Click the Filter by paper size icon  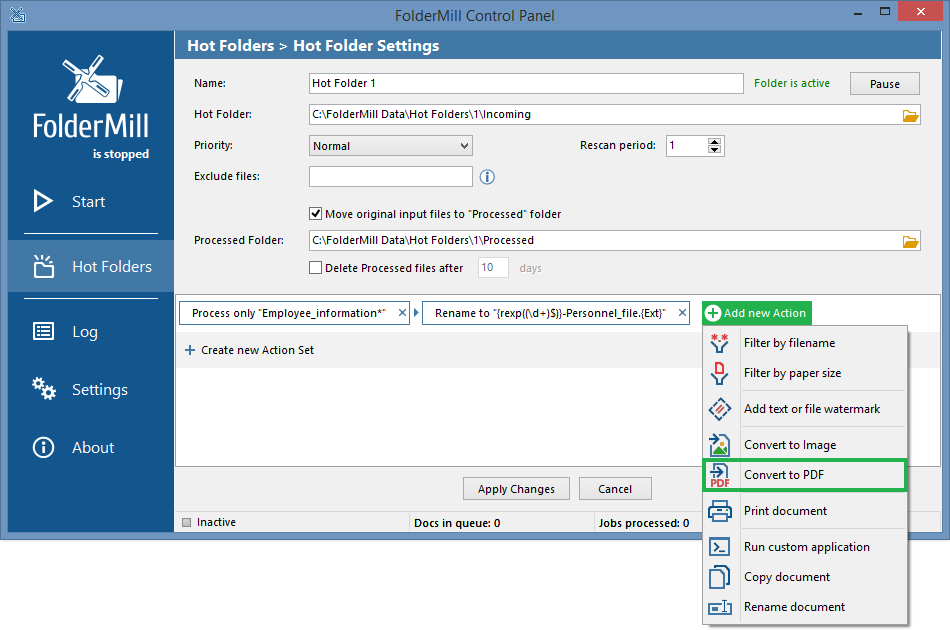click(719, 373)
